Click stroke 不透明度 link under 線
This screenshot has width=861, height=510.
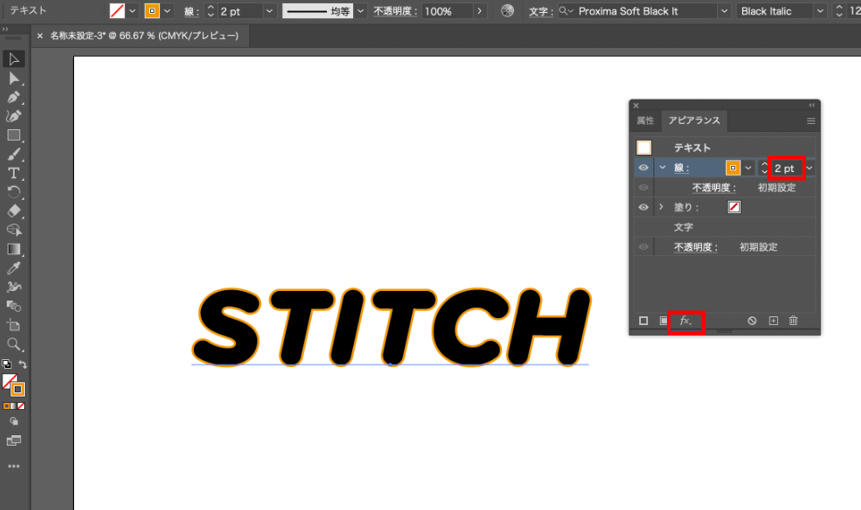(713, 188)
